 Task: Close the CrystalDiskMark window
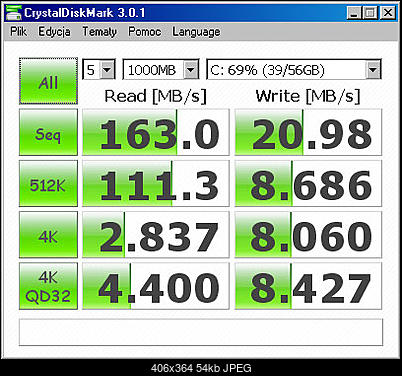point(388,13)
